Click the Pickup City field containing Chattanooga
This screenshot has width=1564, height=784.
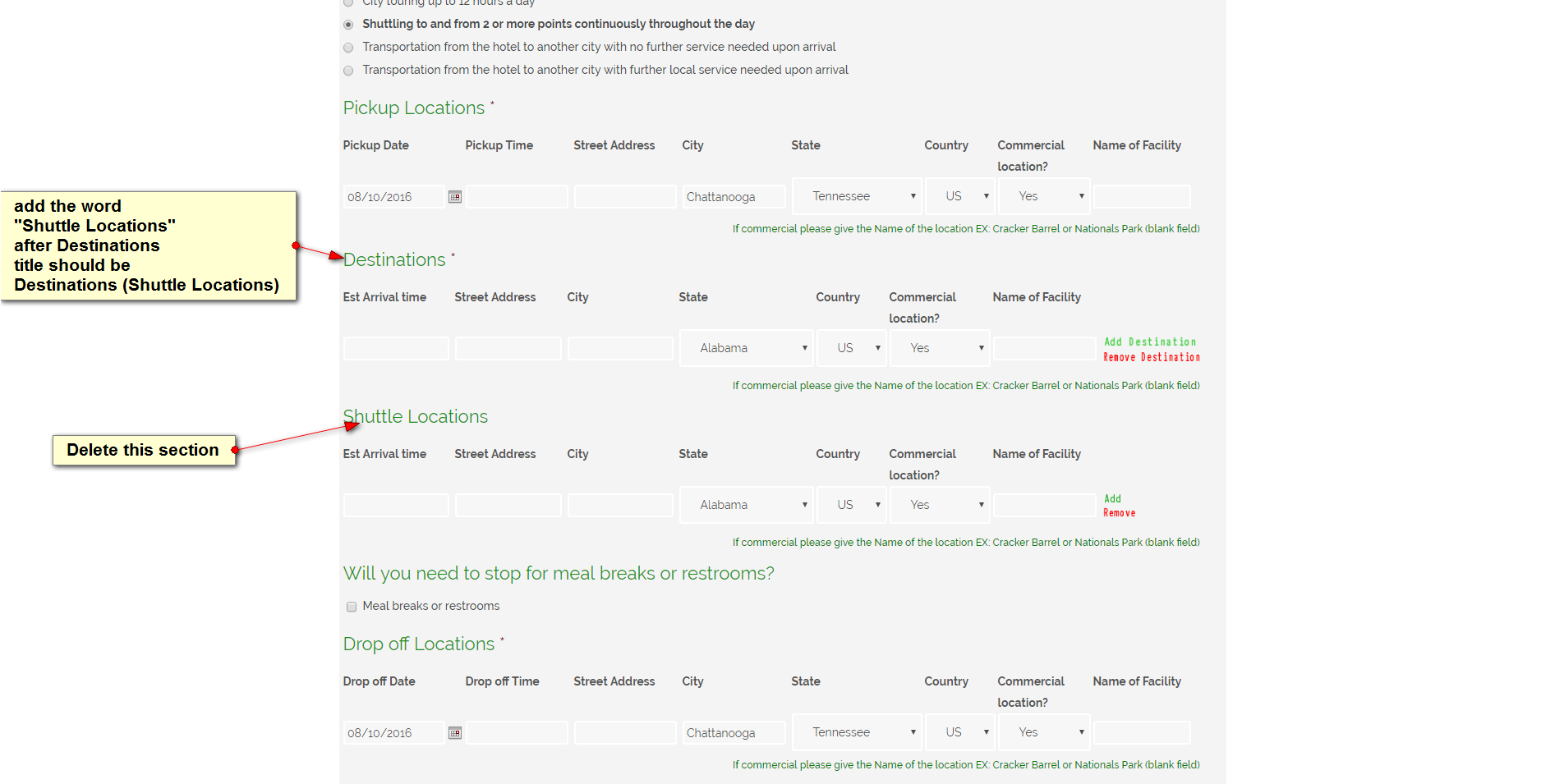point(734,197)
